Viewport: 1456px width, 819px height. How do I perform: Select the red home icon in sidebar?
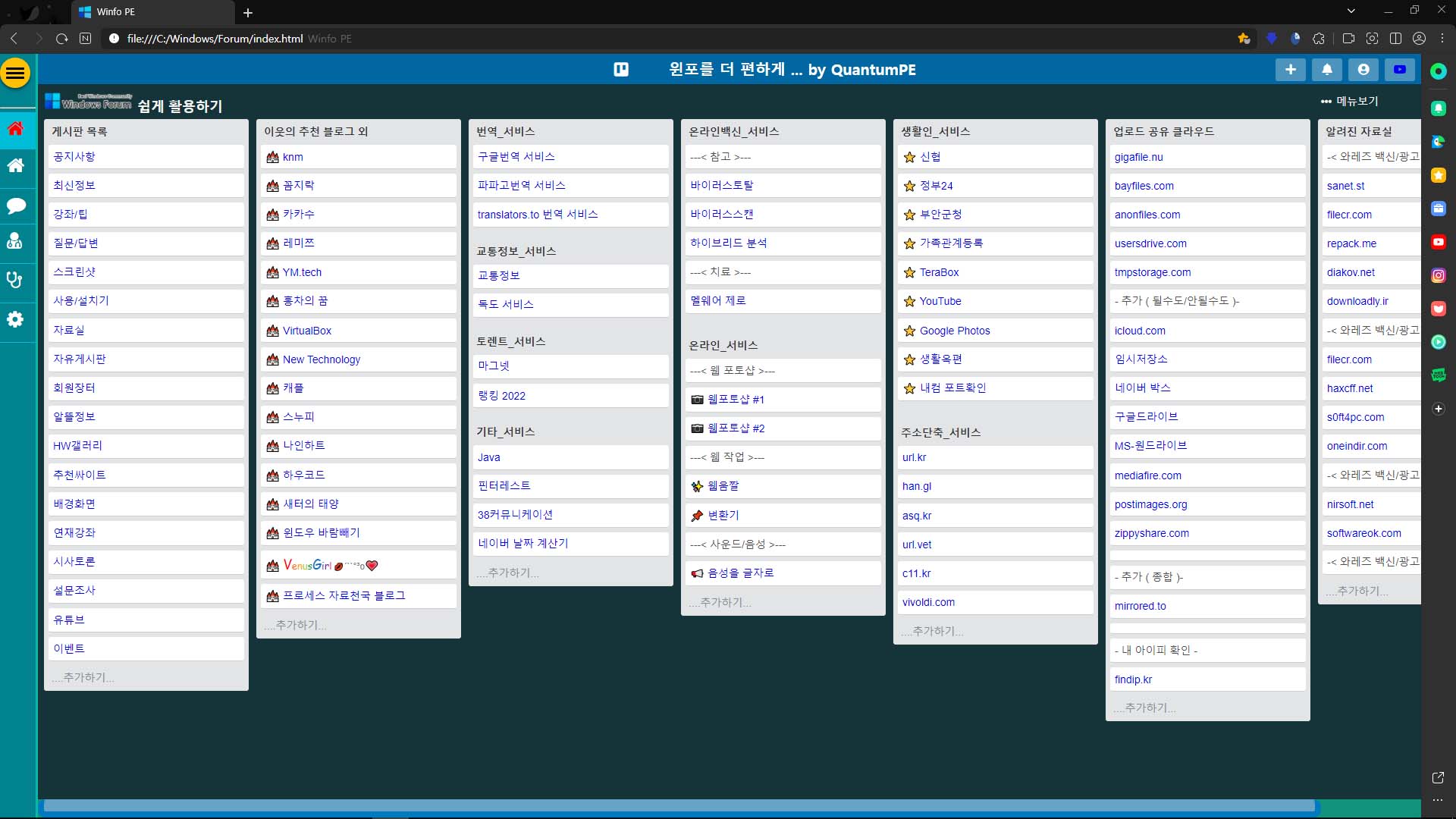[15, 128]
